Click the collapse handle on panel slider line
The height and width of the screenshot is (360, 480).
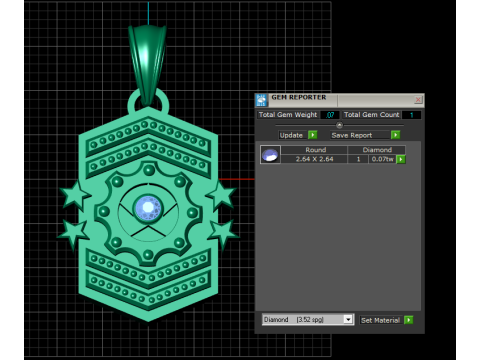(339, 125)
